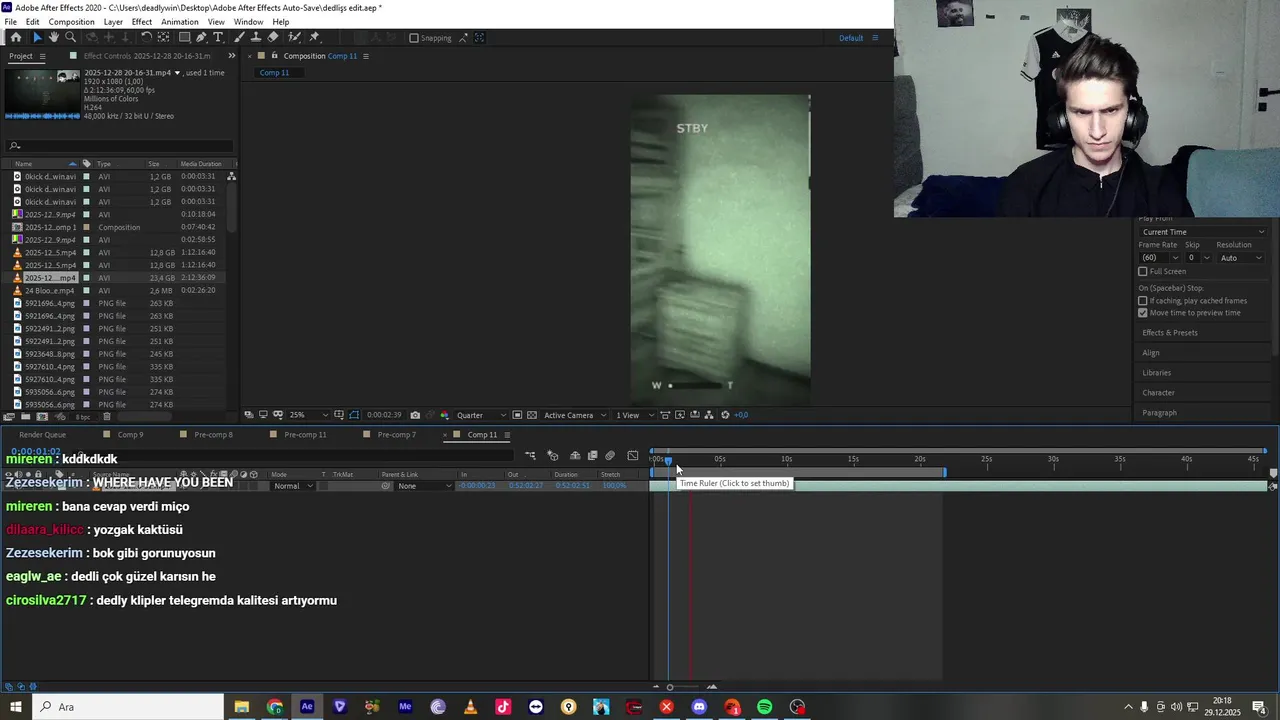The image size is (1280, 720).
Task: Select the Puppet Pin tool
Action: tap(313, 38)
